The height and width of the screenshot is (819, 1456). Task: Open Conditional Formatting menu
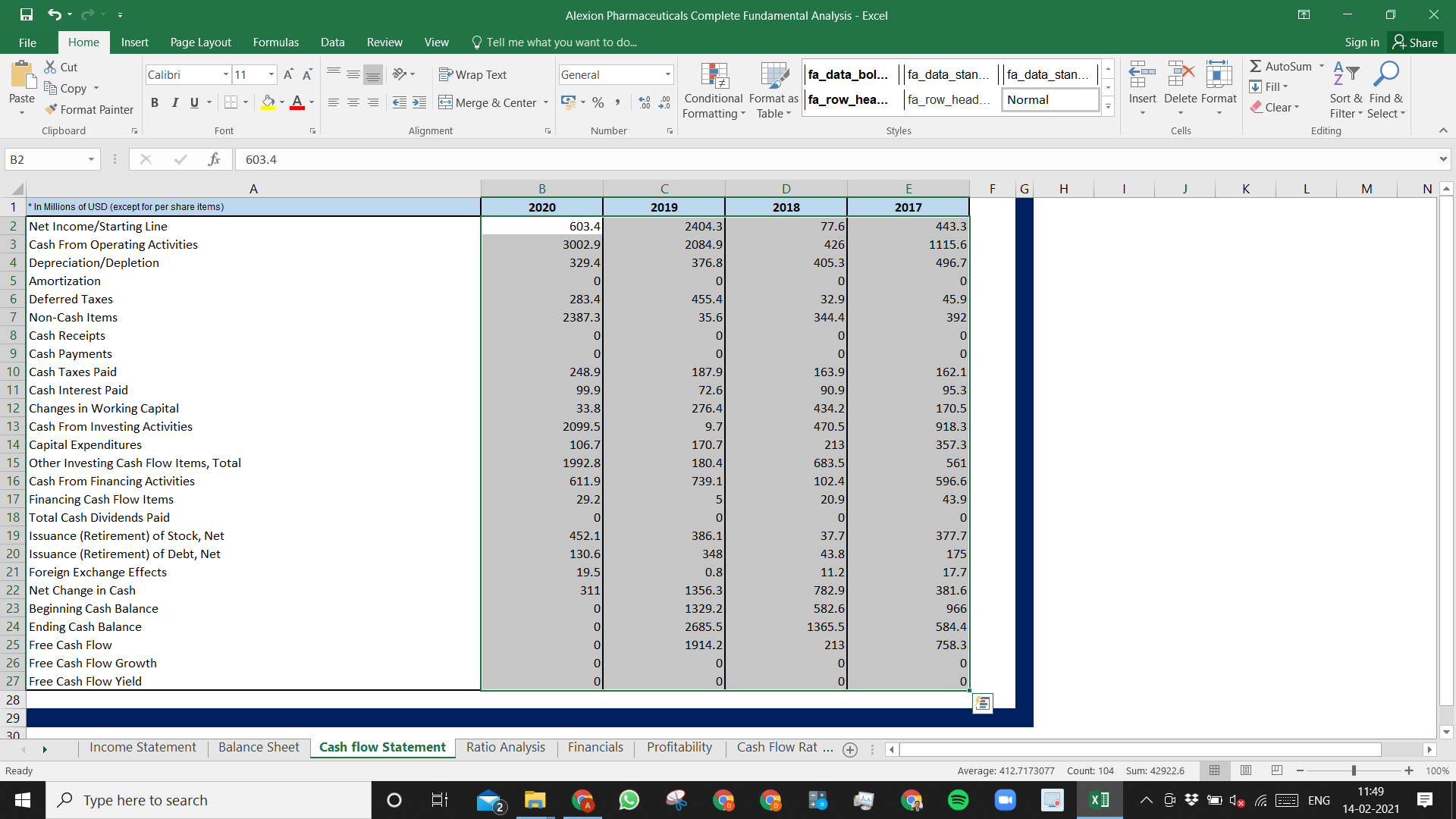[x=714, y=90]
